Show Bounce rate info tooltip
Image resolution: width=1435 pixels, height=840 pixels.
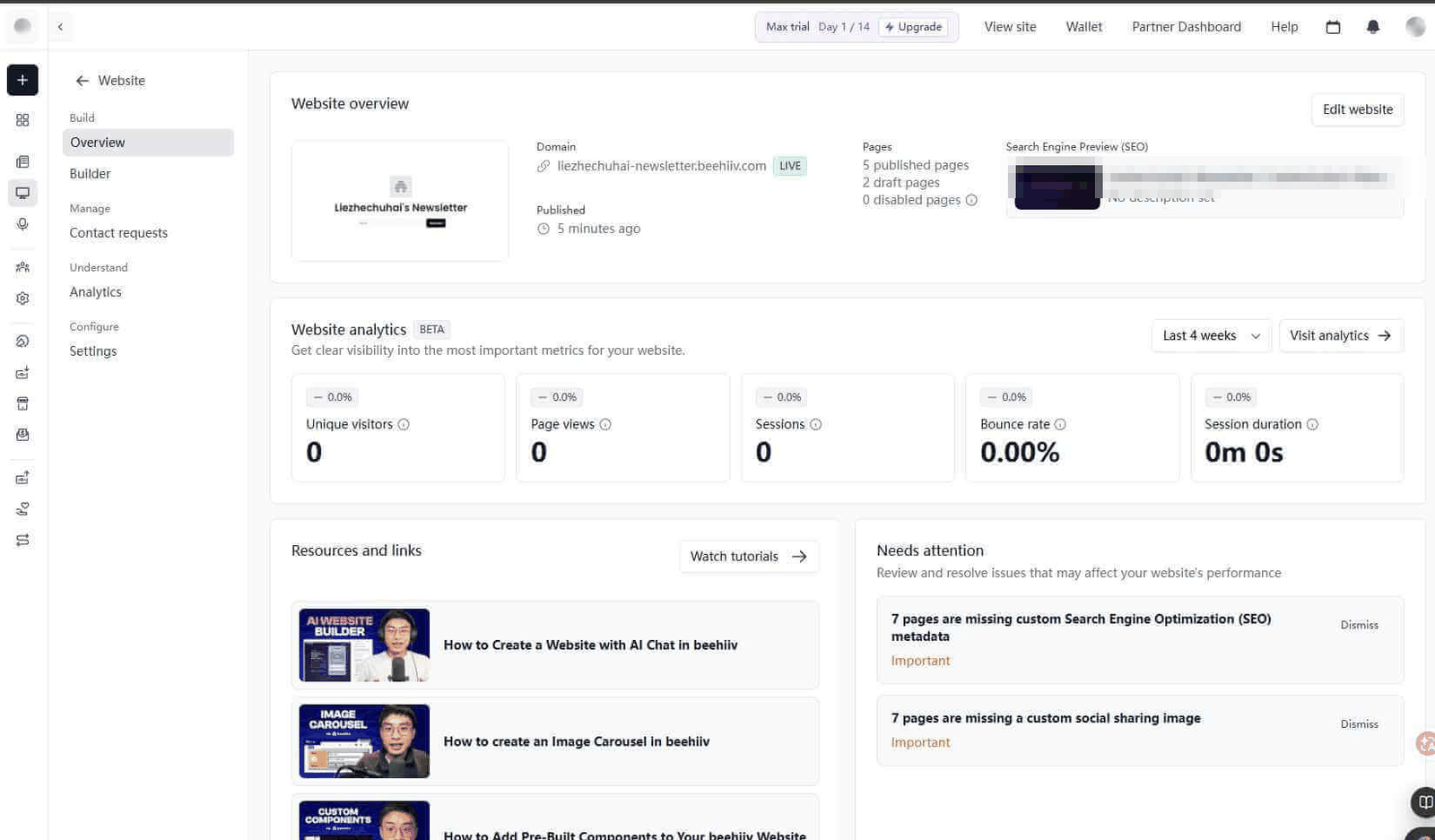coord(1060,425)
